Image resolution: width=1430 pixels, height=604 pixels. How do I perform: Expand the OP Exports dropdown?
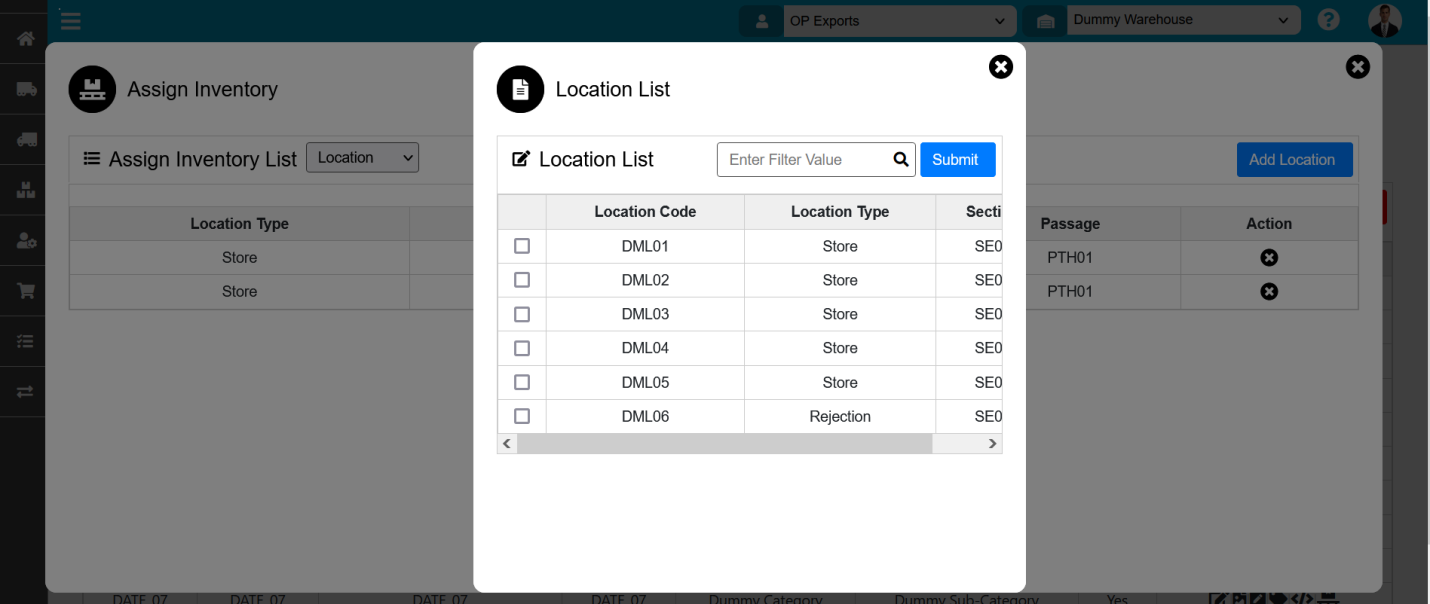[x=899, y=21]
